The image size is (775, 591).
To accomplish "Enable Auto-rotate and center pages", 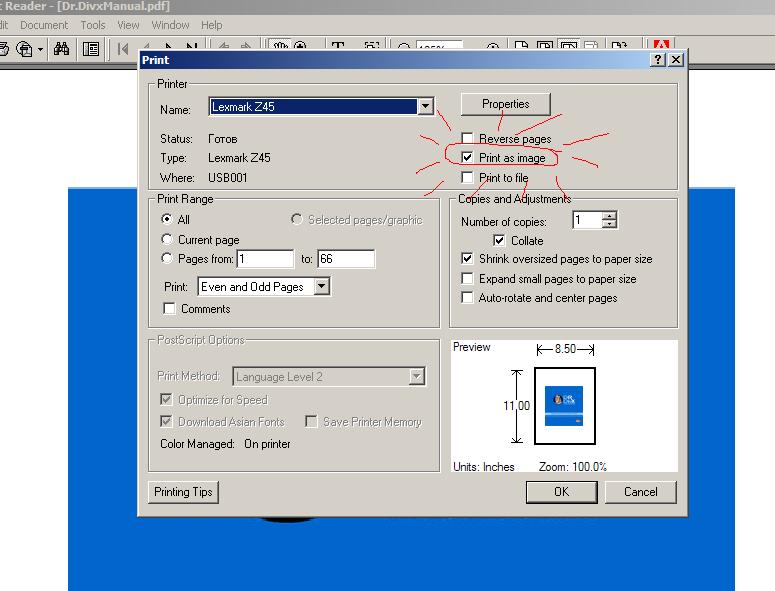I will [467, 297].
